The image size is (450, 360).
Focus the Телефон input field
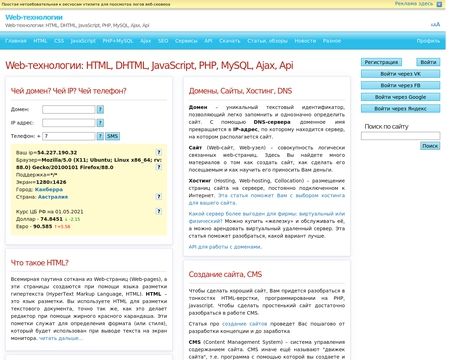(x=69, y=136)
